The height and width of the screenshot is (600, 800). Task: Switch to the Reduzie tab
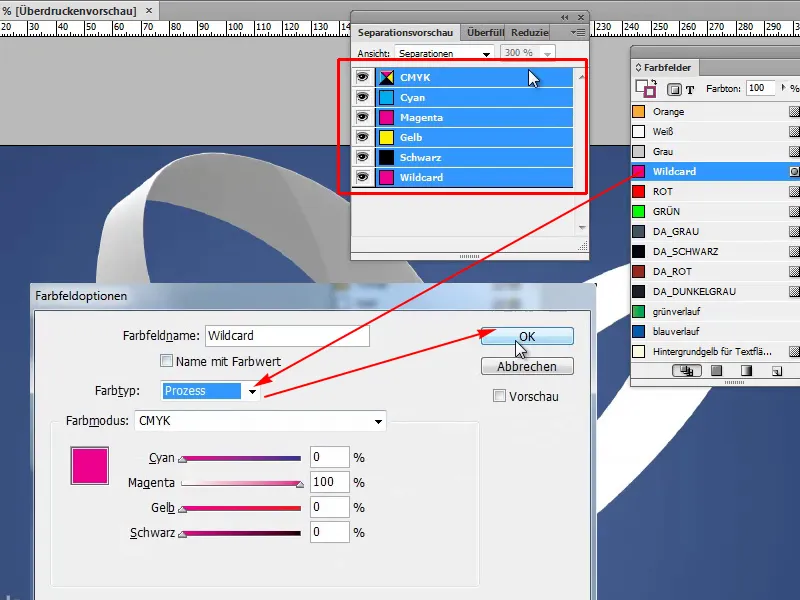coord(530,32)
